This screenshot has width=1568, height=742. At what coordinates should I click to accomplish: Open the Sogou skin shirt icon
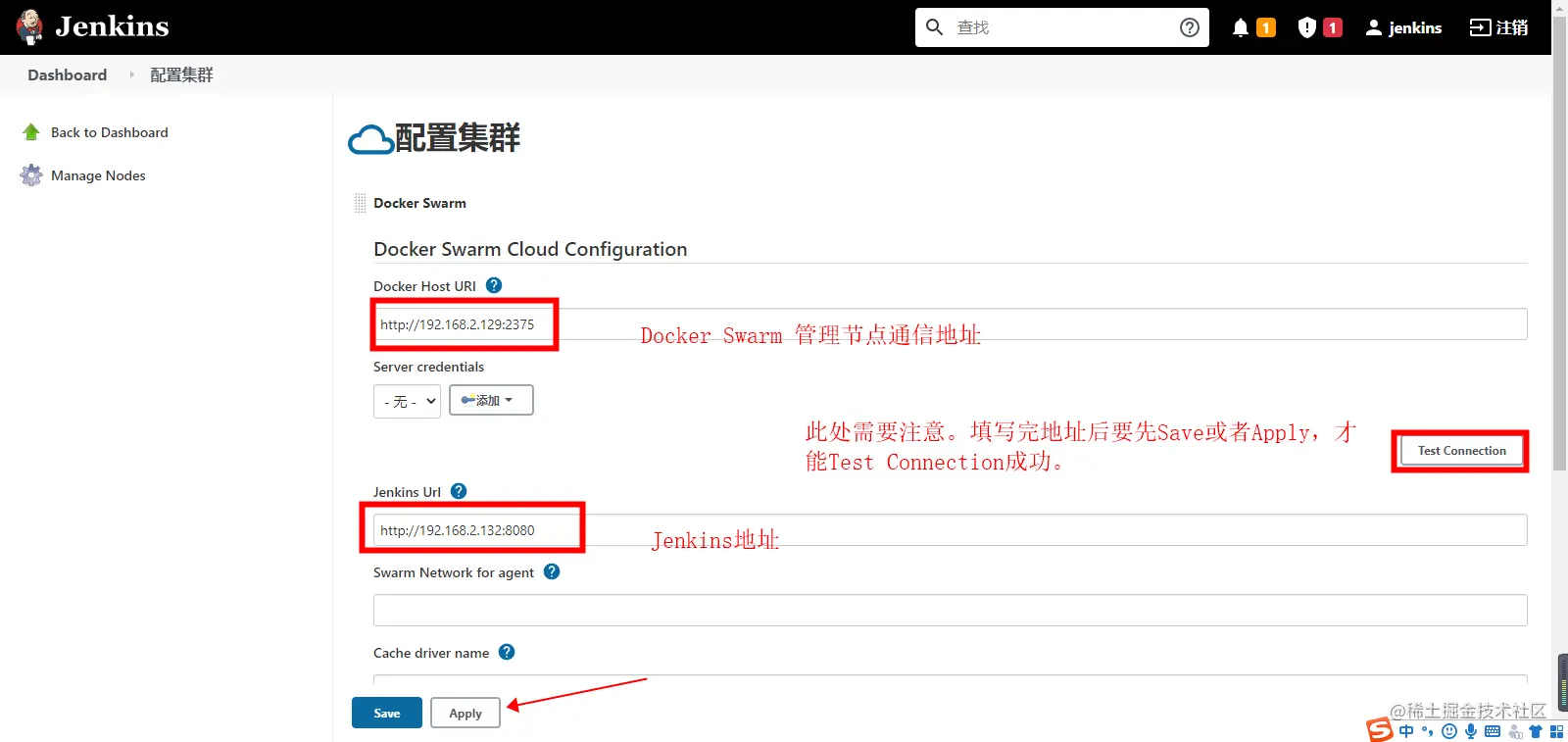1536,731
